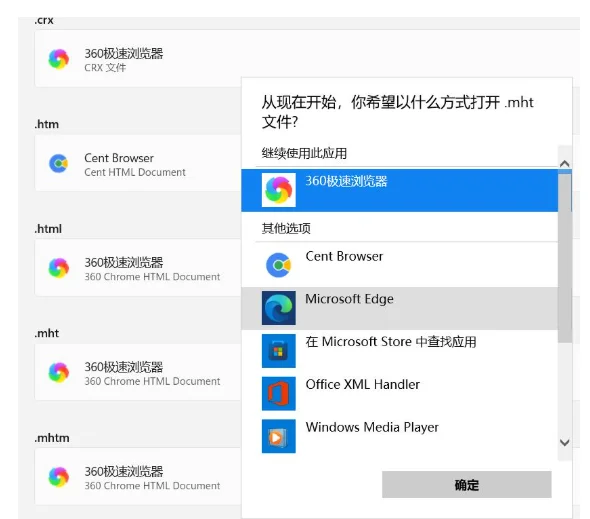Click the 360 browser icon under .mhtm
The height and width of the screenshot is (519, 590).
(x=59, y=476)
